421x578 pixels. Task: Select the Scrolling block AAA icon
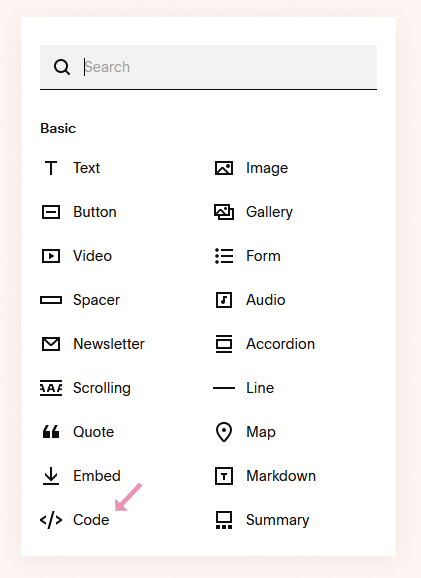click(51, 388)
